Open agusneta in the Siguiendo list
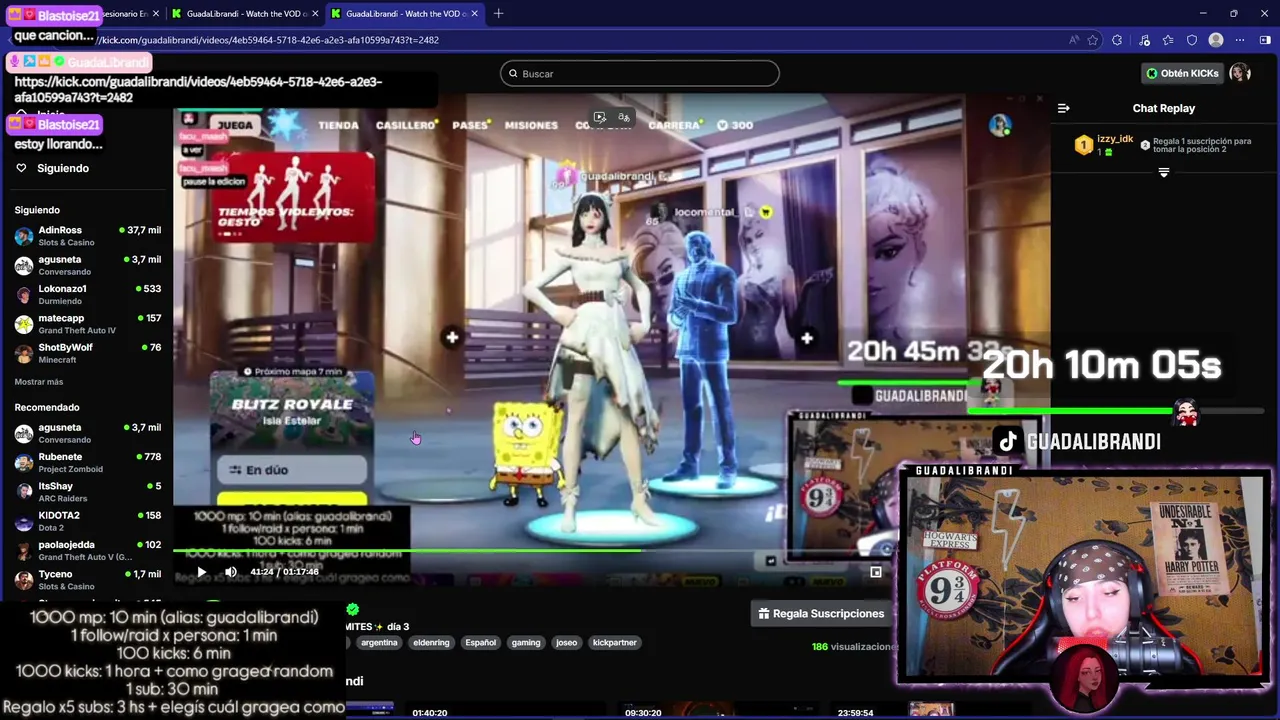 (x=88, y=265)
